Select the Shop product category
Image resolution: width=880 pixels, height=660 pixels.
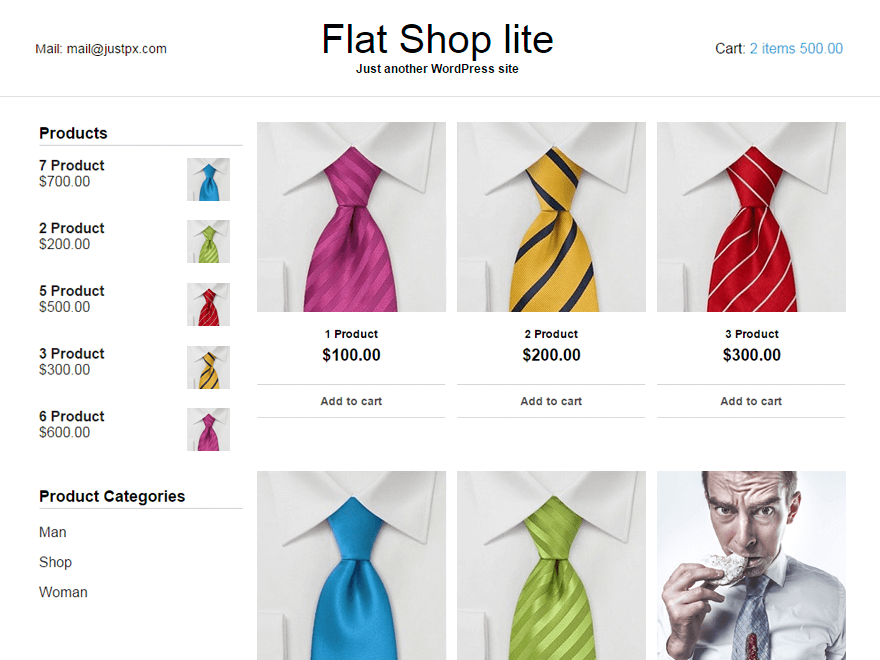[x=56, y=562]
